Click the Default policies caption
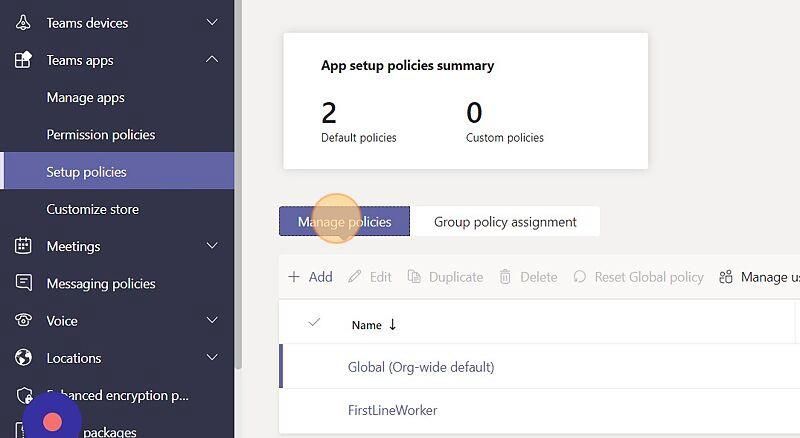Viewport: 800px width, 438px height. (x=358, y=137)
